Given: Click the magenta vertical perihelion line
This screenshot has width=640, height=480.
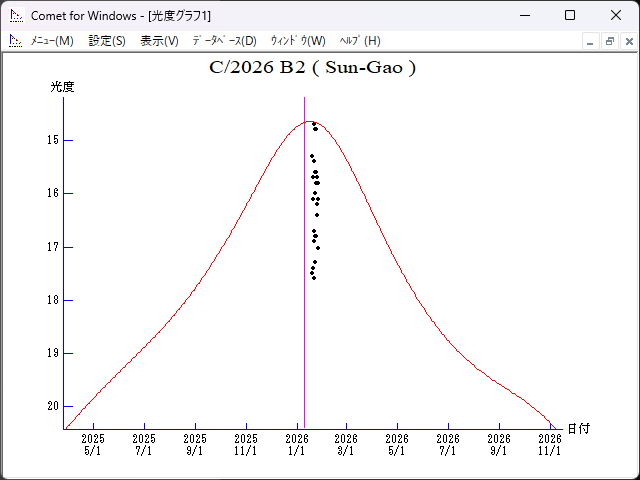Looking at the screenshot, I should 305,300.
